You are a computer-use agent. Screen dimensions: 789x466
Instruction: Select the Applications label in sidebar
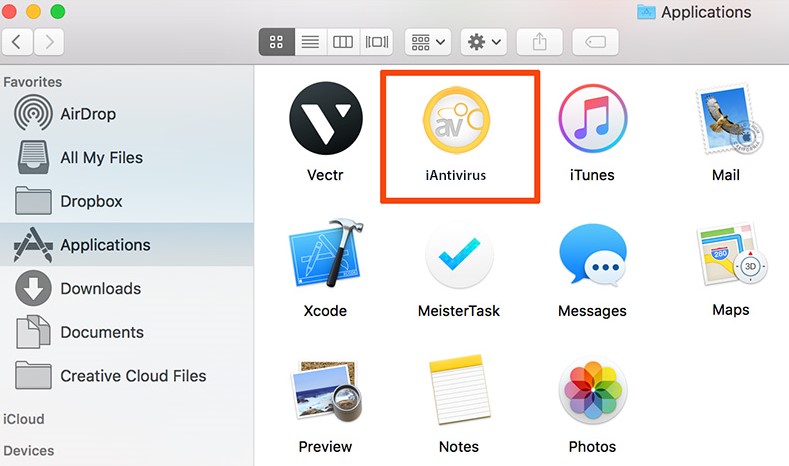coord(105,245)
